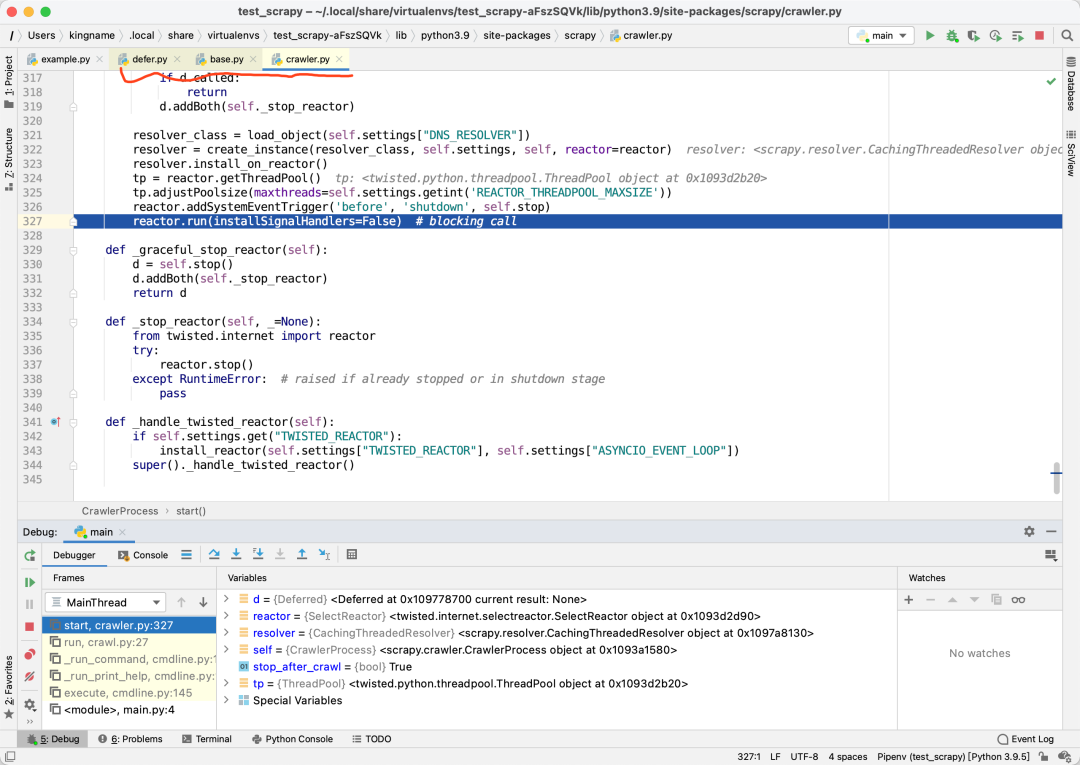This screenshot has height=765, width=1080.
Task: Open the main run configuration dropdown
Action: coord(882,36)
